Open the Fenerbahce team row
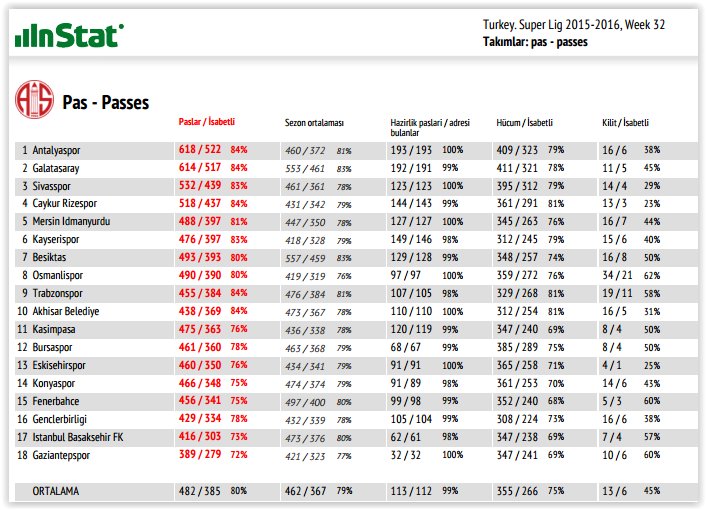Image resolution: width=706 pixels, height=510 pixels. pyautogui.click(x=58, y=400)
